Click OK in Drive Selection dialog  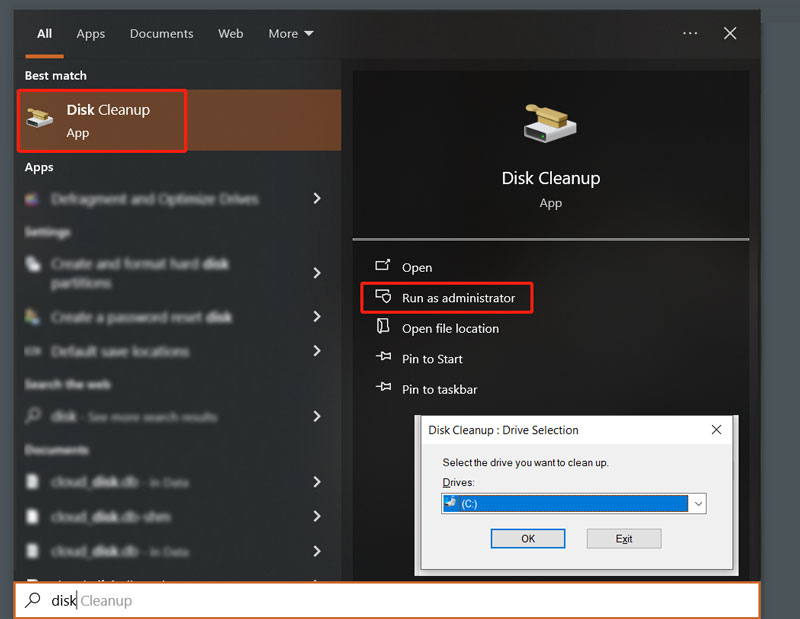coord(528,539)
